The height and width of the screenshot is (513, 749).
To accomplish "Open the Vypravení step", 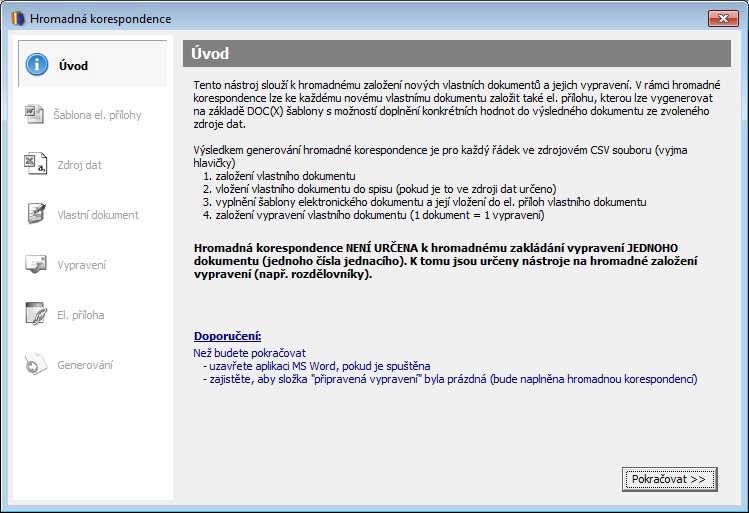I will click(81, 265).
